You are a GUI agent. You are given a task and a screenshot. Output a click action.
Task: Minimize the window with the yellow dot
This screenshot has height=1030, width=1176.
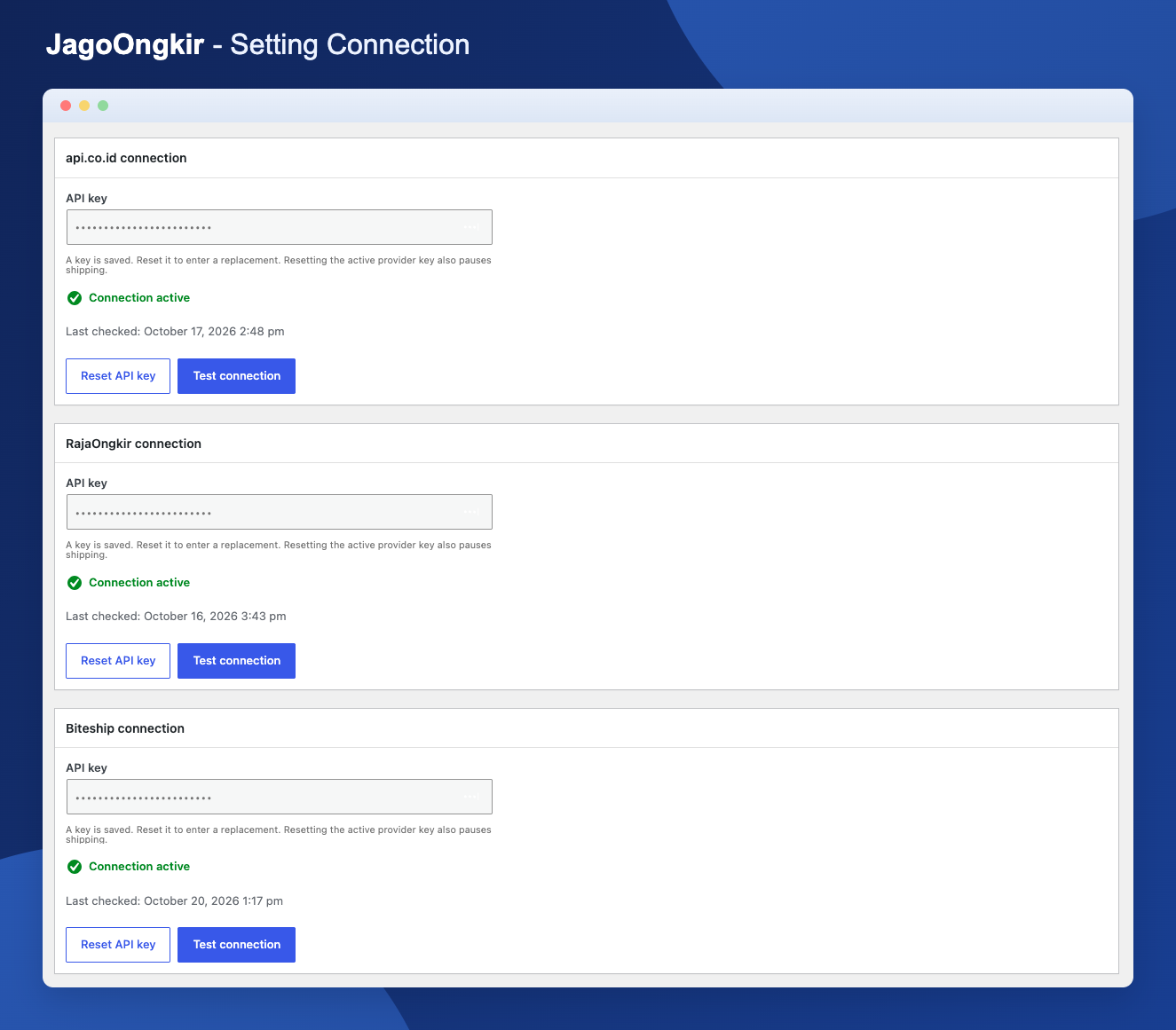pyautogui.click(x=84, y=106)
